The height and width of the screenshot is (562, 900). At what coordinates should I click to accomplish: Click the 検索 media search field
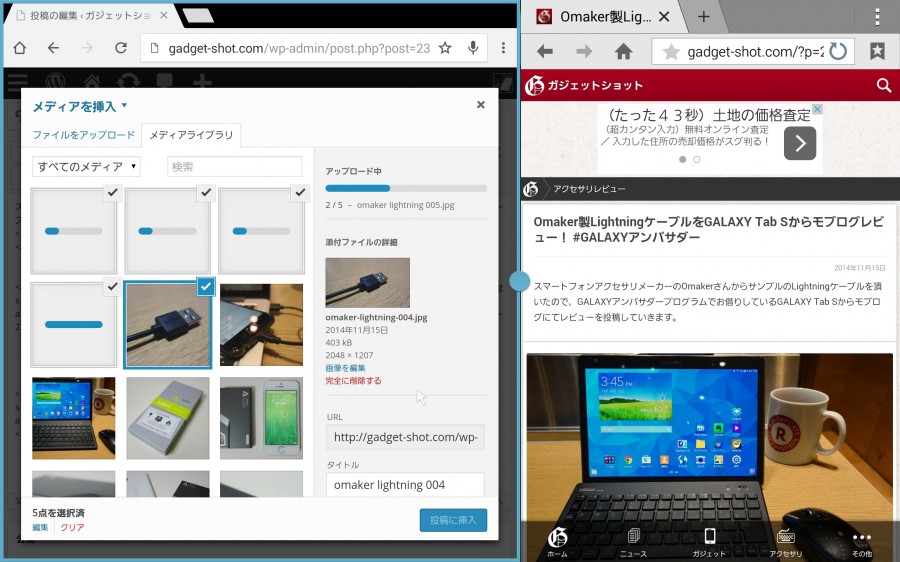234,166
